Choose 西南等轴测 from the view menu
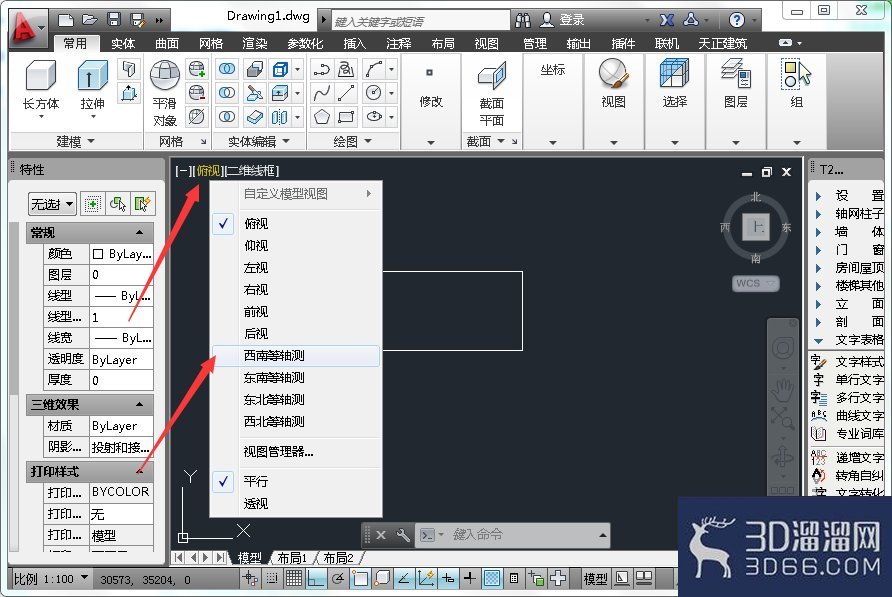Viewport: 892px width, 597px height. 296,356
